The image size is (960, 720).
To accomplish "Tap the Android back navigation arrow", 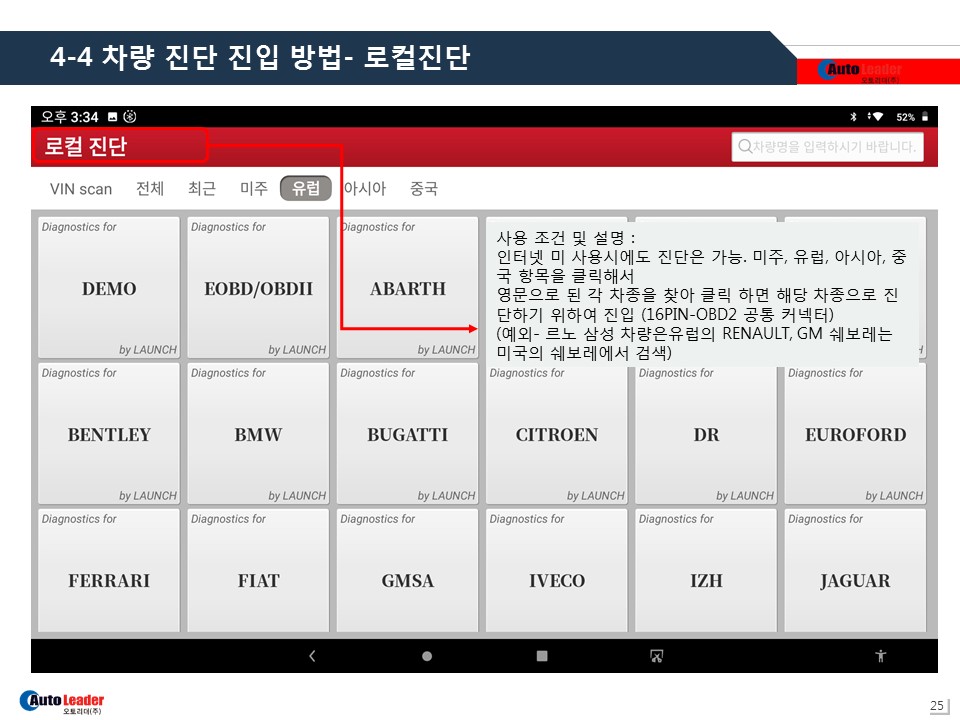I will (312, 656).
